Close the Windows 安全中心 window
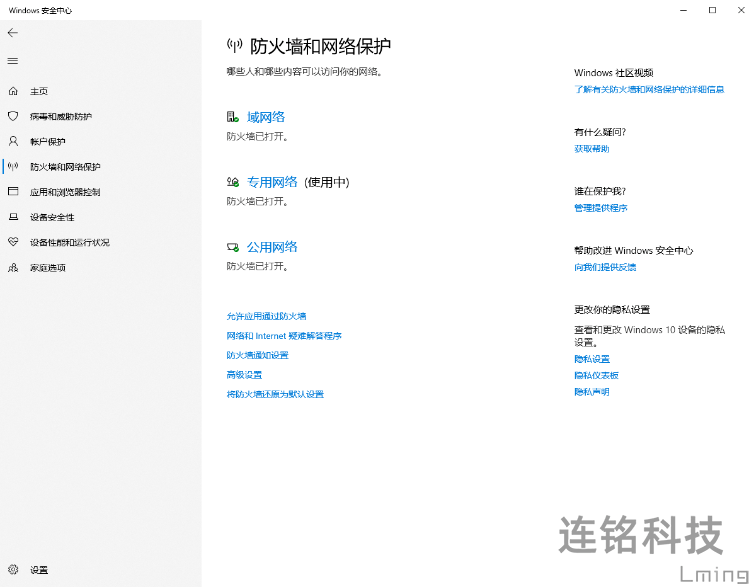This screenshot has height=587, width=755. tap(741, 10)
